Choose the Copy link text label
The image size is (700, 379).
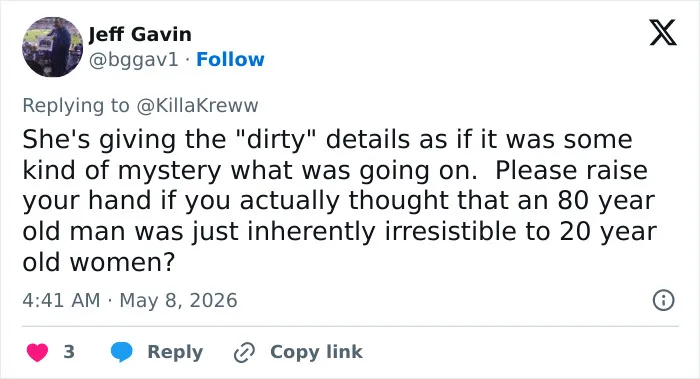click(x=316, y=352)
